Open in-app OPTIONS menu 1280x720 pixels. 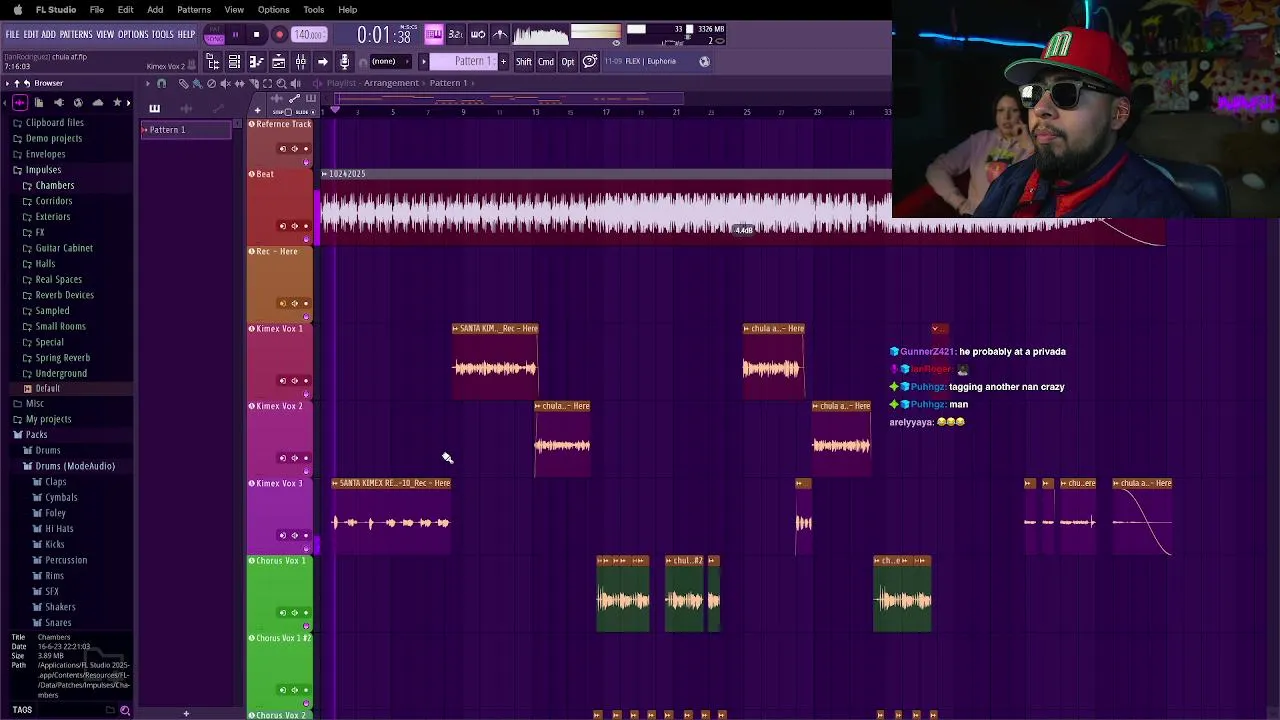[133, 34]
